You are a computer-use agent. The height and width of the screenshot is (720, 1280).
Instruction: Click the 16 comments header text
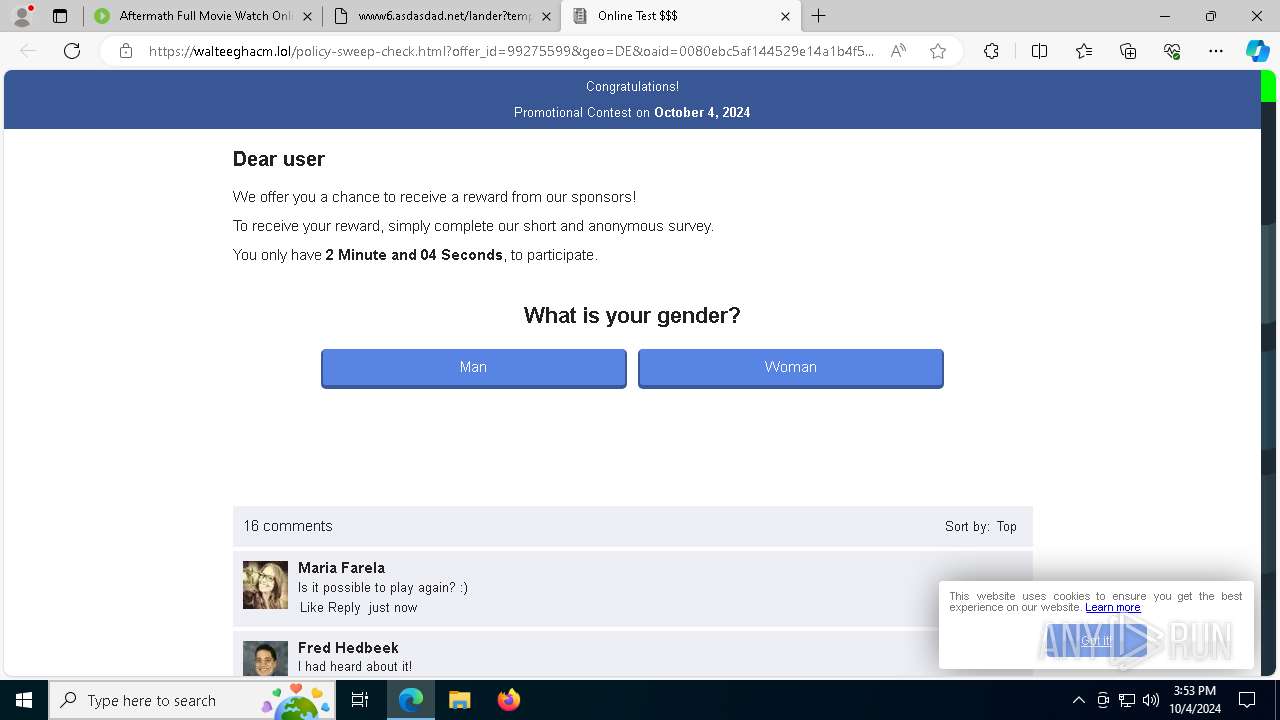point(288,526)
